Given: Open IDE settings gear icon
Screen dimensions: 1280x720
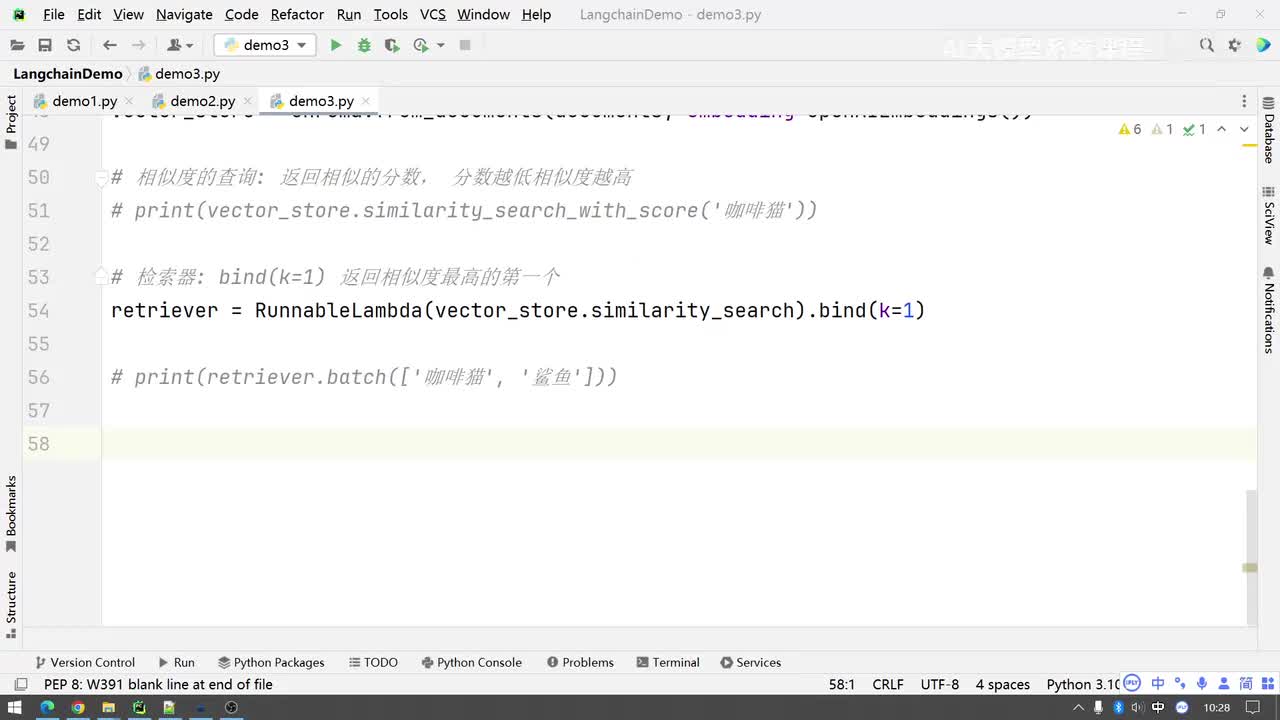Looking at the screenshot, I should coord(1235,45).
